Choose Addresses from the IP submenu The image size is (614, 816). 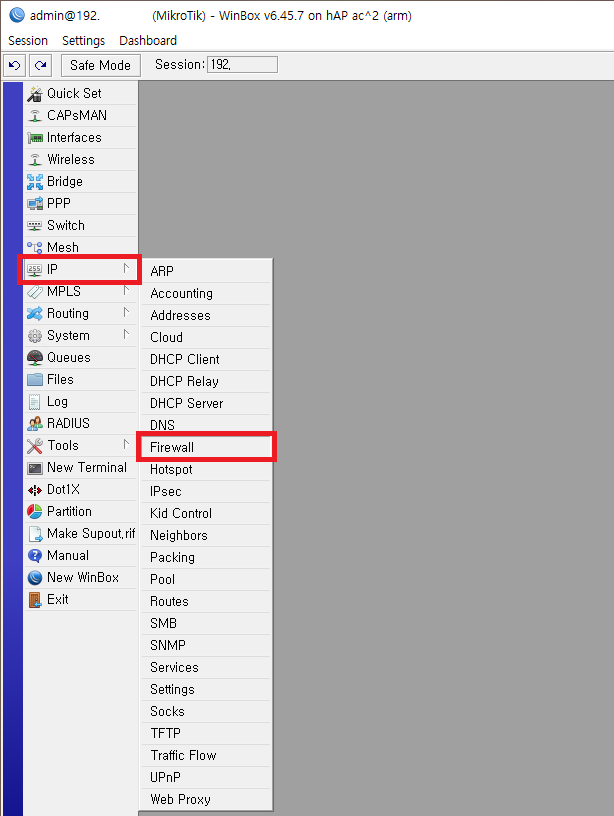coord(206,315)
